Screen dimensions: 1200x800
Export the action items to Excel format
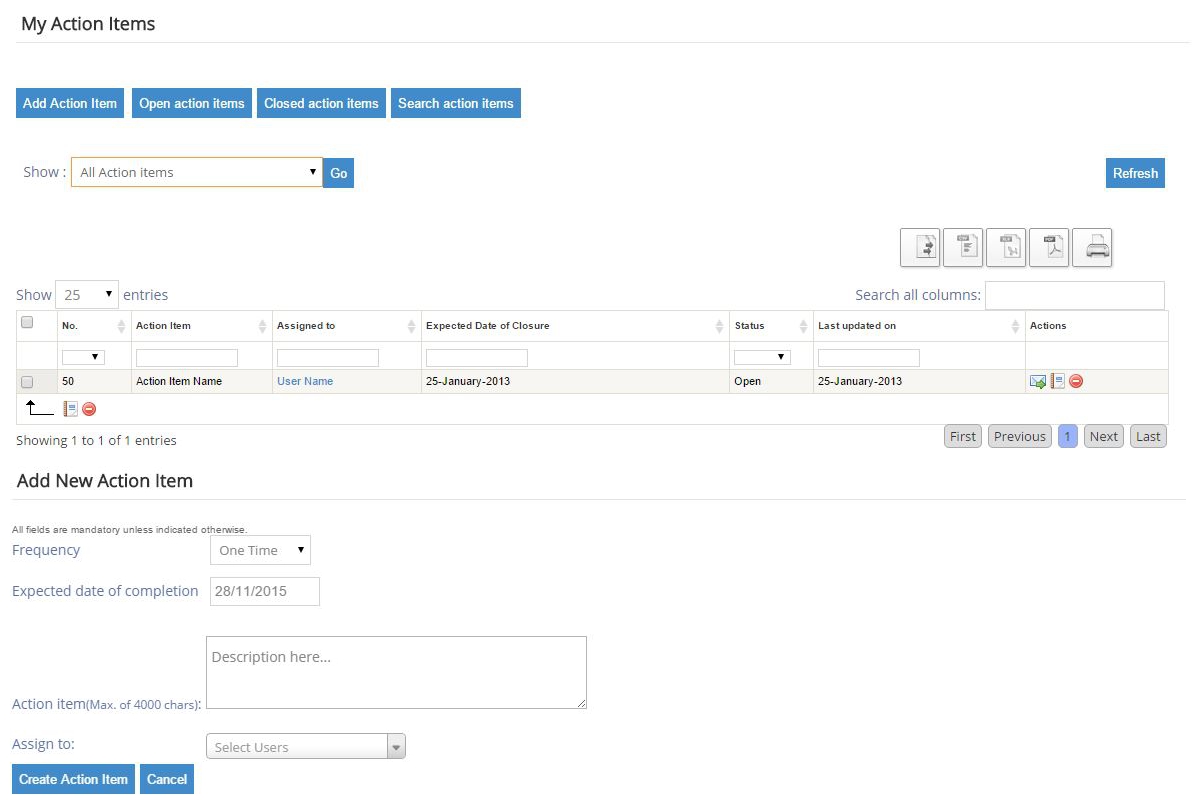pos(1006,247)
